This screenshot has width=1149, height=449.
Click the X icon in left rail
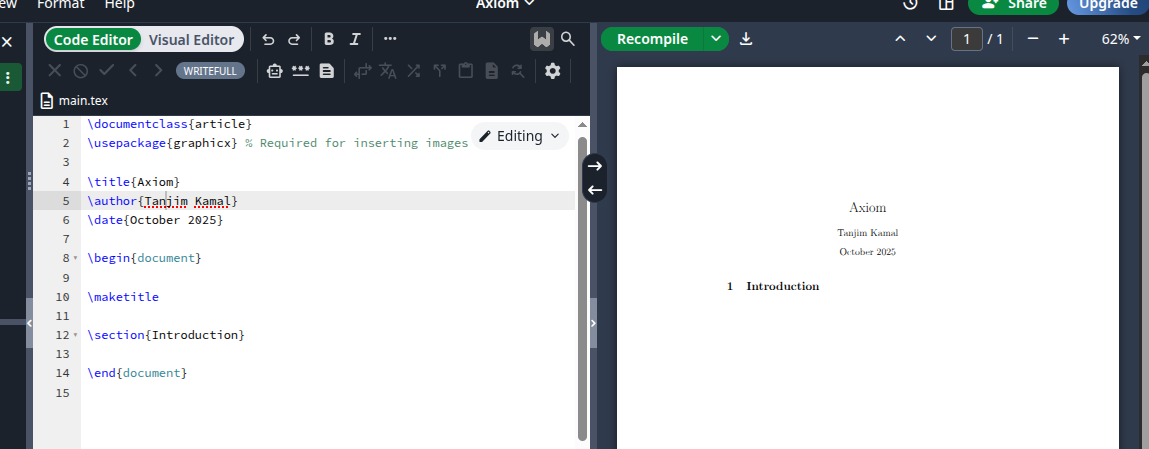click(7, 42)
